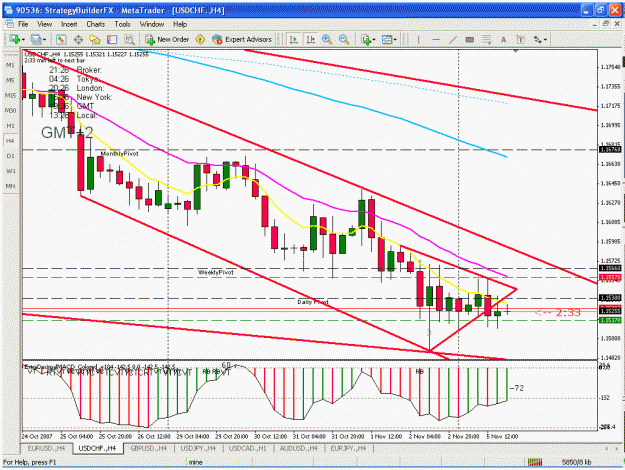Click the MonthlyPivot label on chart

tap(120, 154)
